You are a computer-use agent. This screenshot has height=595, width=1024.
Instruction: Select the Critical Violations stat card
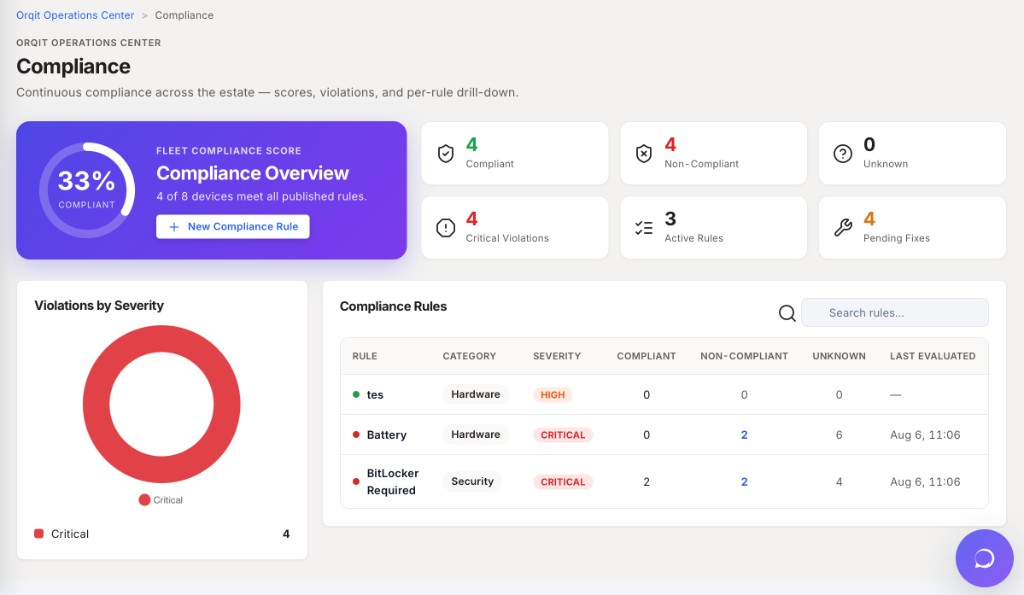pos(515,227)
